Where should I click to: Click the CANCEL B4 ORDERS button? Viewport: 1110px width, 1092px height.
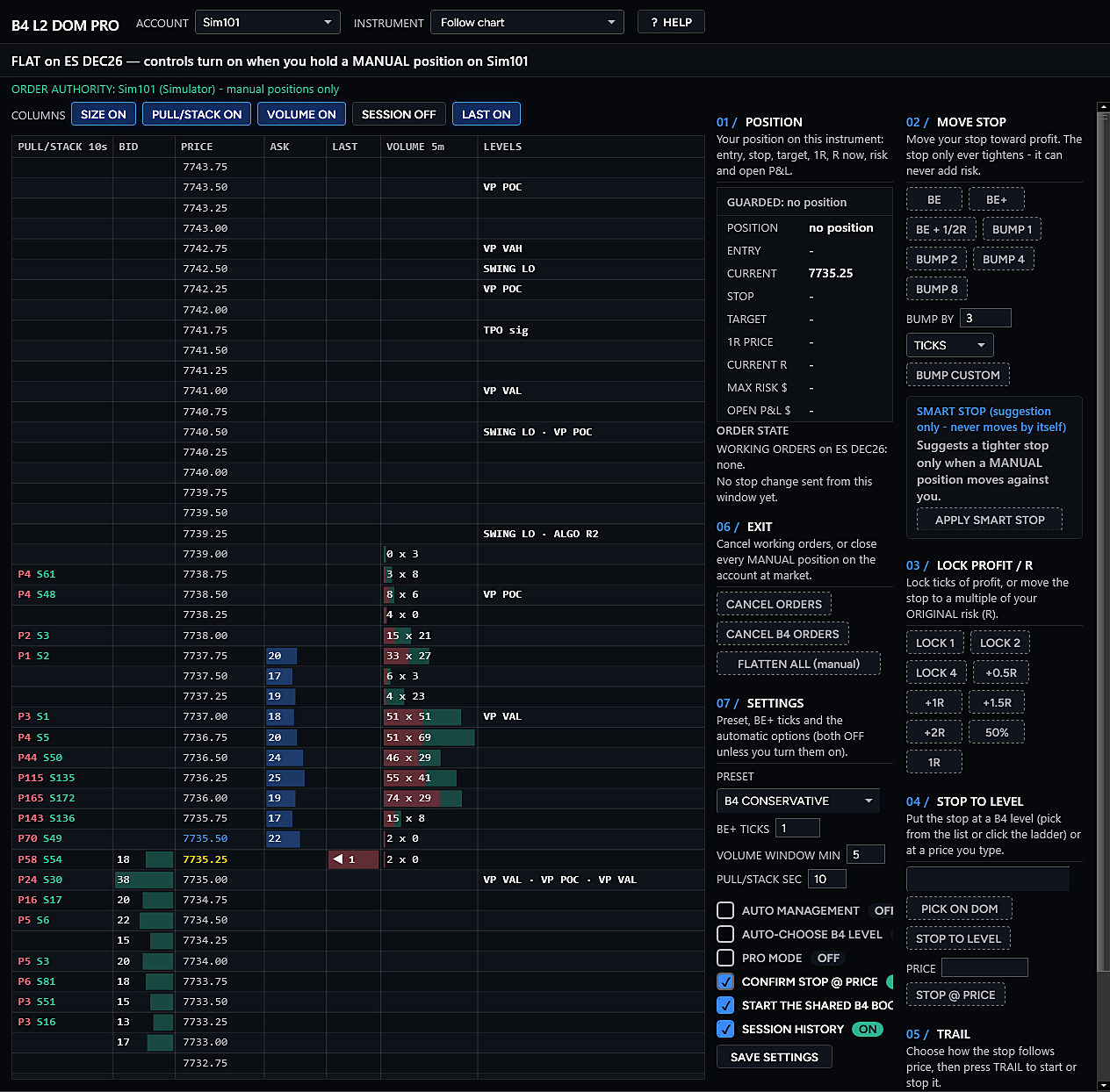pyautogui.click(x=782, y=634)
